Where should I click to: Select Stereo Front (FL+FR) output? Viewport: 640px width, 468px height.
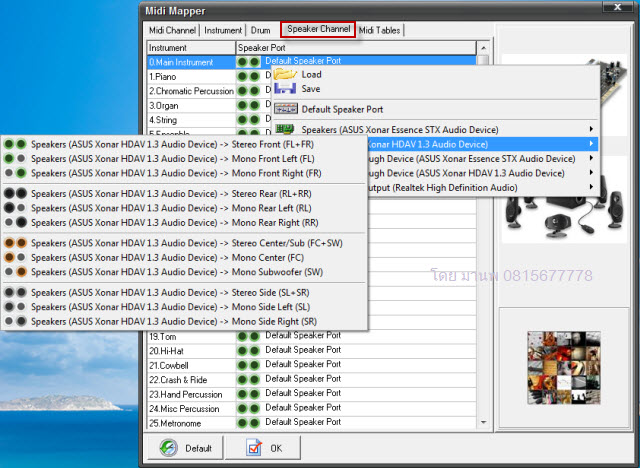tap(184, 144)
